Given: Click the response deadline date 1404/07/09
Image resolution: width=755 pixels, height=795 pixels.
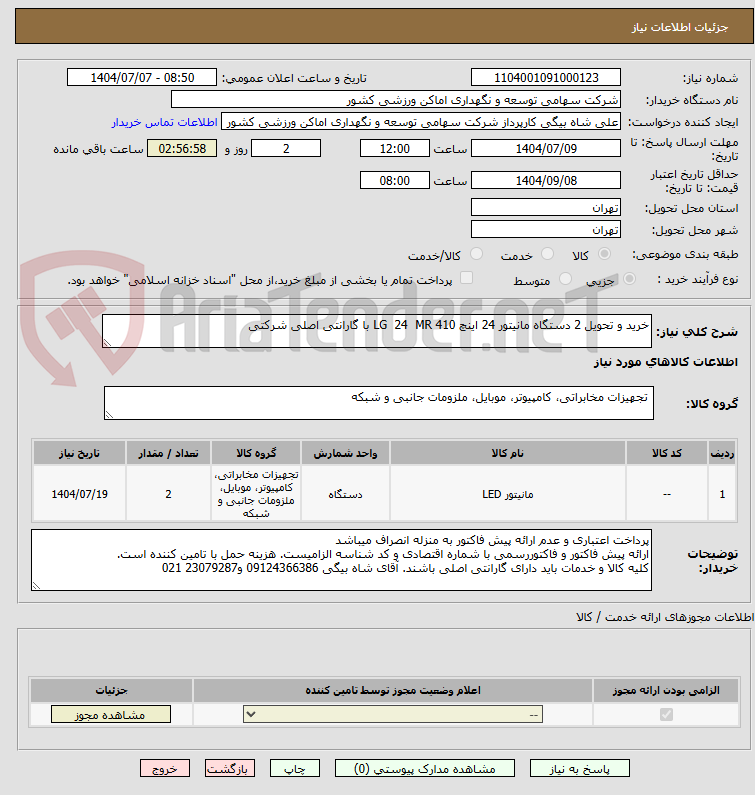Looking at the screenshot, I should (x=546, y=149).
